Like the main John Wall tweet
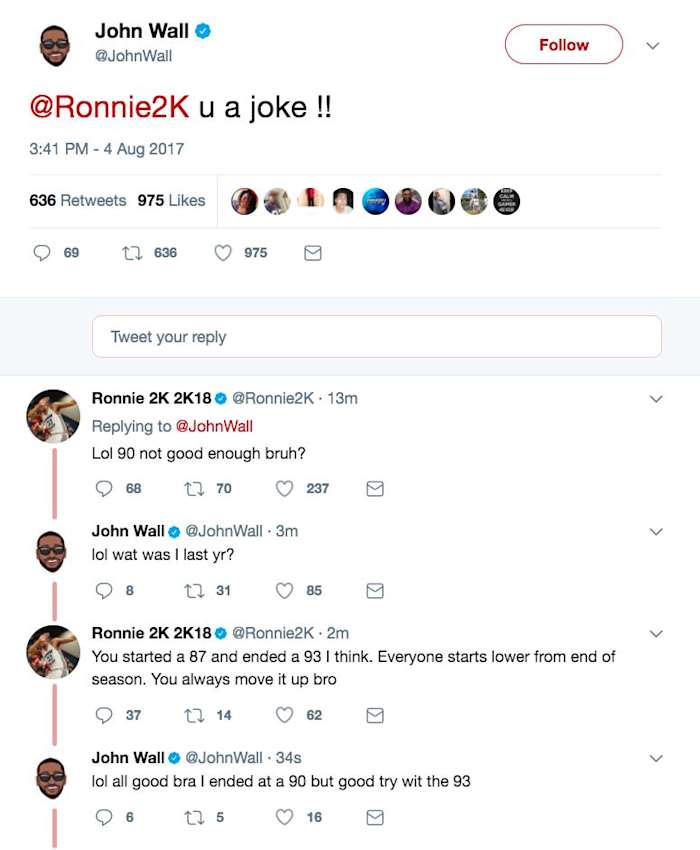Screen dimensions: 700x850 pos(222,253)
